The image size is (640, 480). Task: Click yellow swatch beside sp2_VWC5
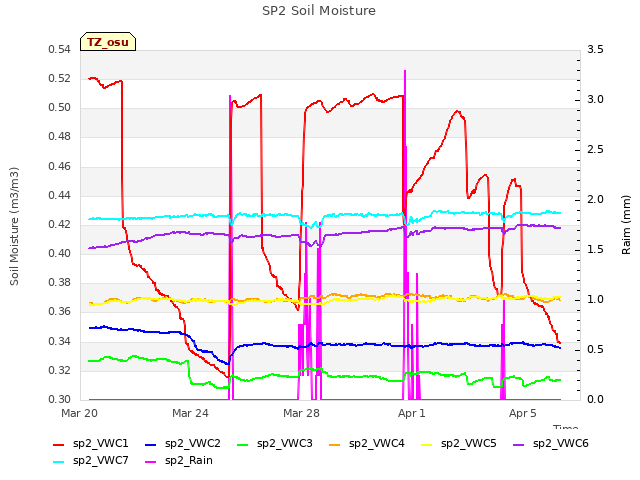click(x=427, y=445)
